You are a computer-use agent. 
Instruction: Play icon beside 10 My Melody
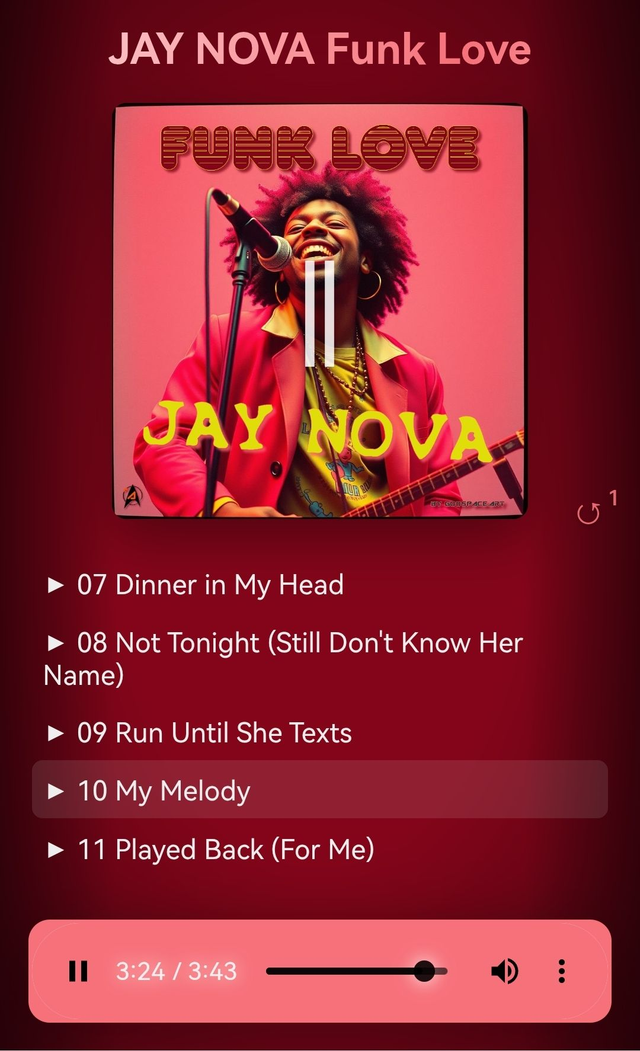[x=56, y=792]
